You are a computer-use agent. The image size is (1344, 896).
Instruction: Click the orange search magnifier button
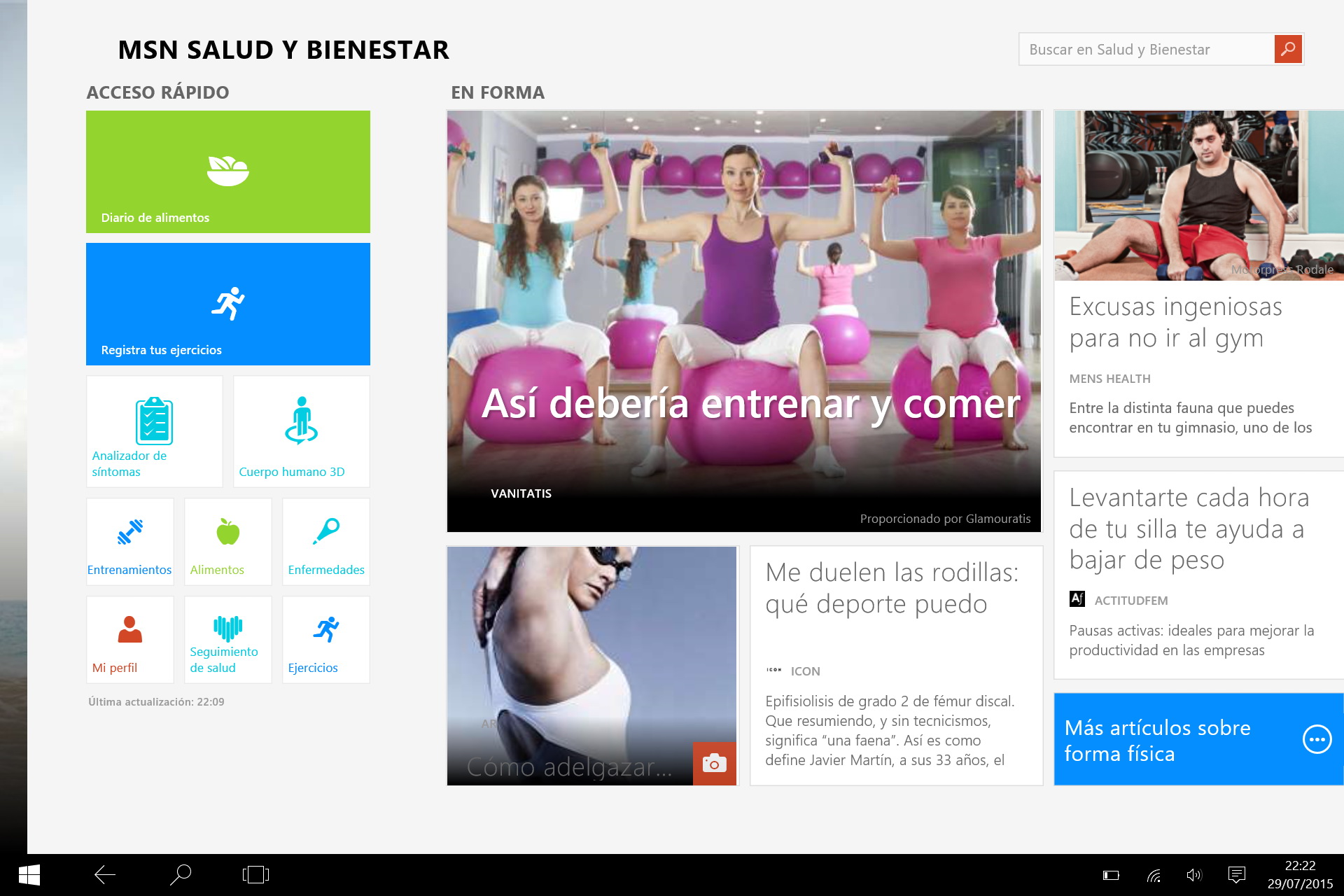(1288, 49)
